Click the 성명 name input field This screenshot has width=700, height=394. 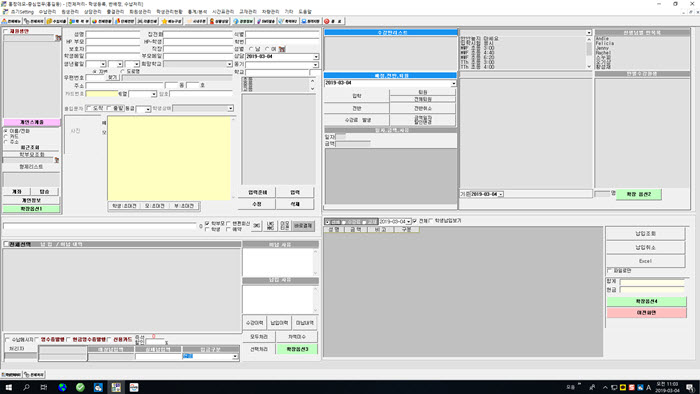pos(113,34)
